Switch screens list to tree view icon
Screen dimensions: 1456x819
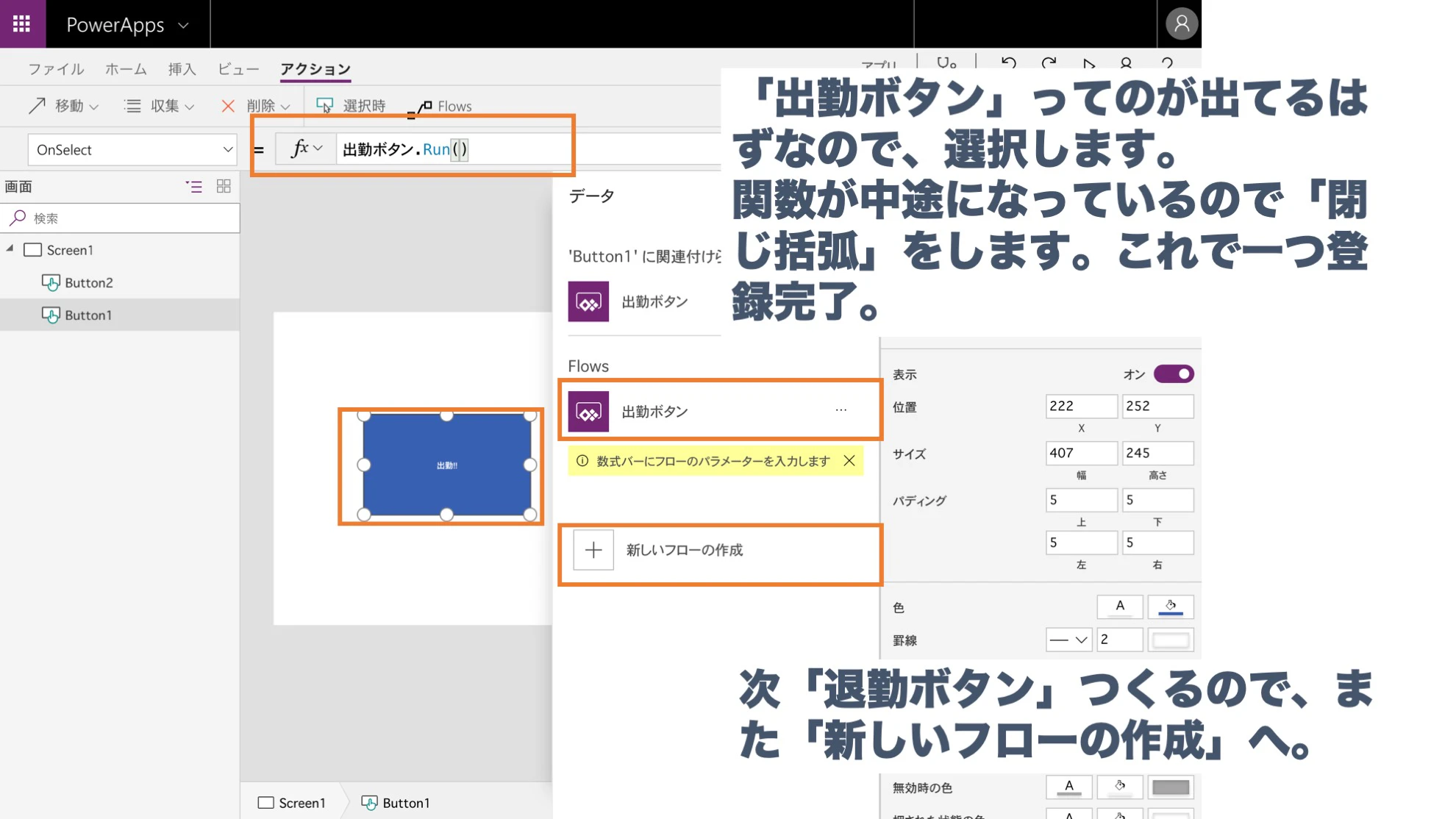click(194, 187)
